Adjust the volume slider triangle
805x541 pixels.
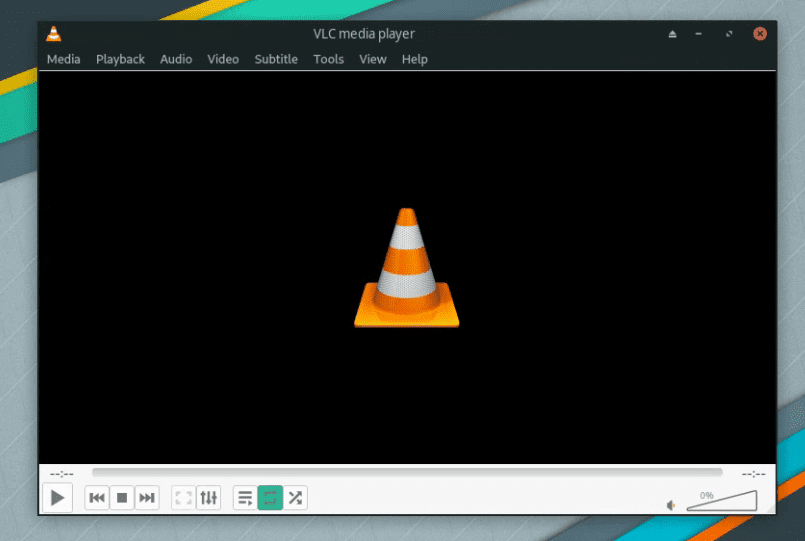(x=722, y=500)
